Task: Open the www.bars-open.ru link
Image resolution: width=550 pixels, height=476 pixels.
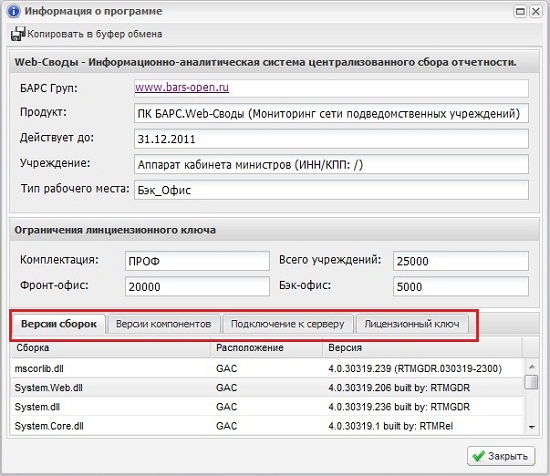Action: tap(182, 87)
